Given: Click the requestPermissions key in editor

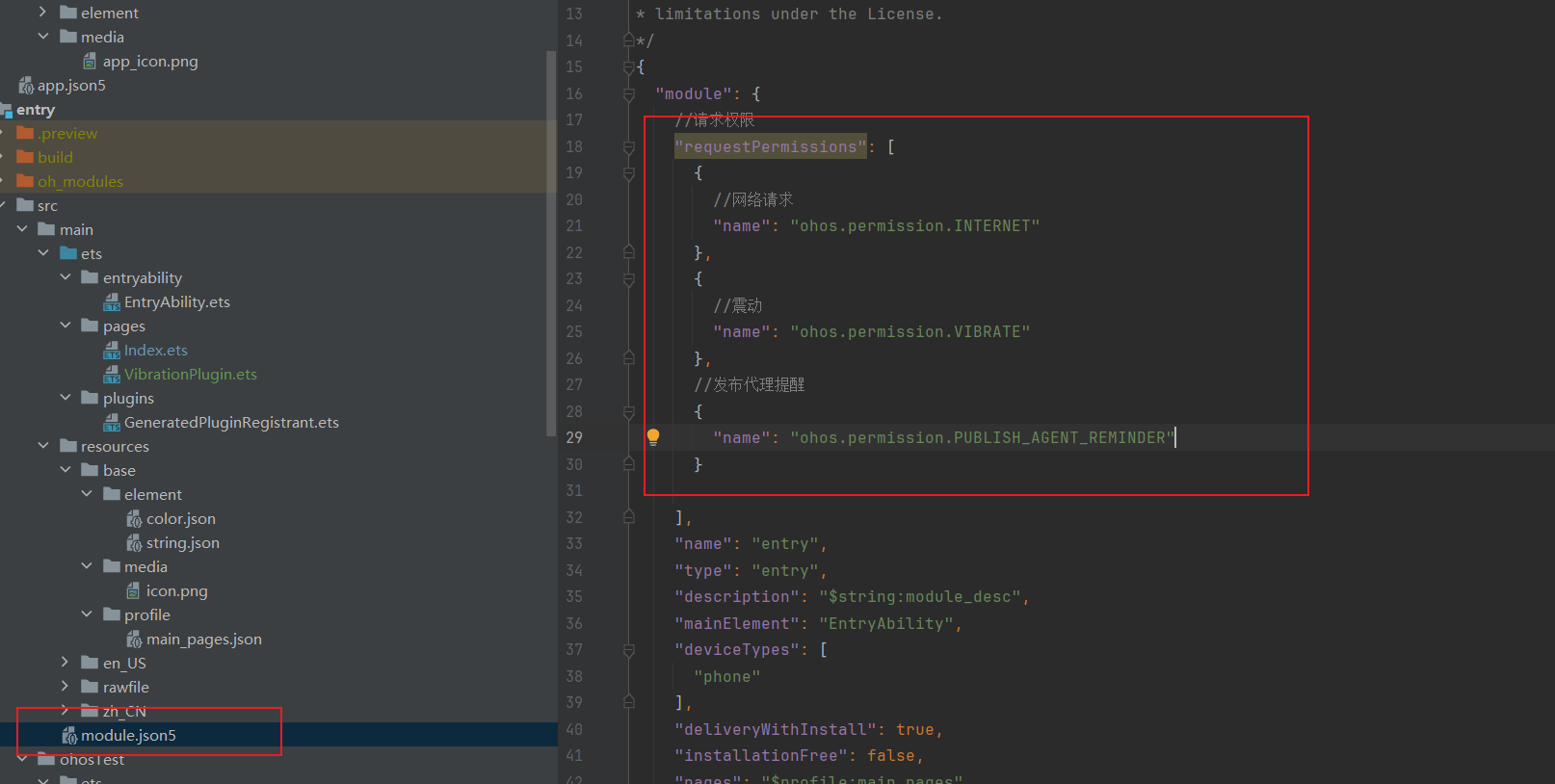Looking at the screenshot, I should pos(771,147).
